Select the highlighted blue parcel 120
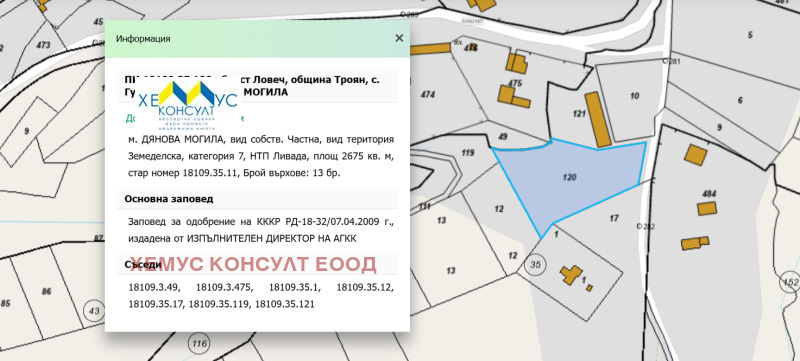Screen dimensions: 800x361 tap(569, 185)
